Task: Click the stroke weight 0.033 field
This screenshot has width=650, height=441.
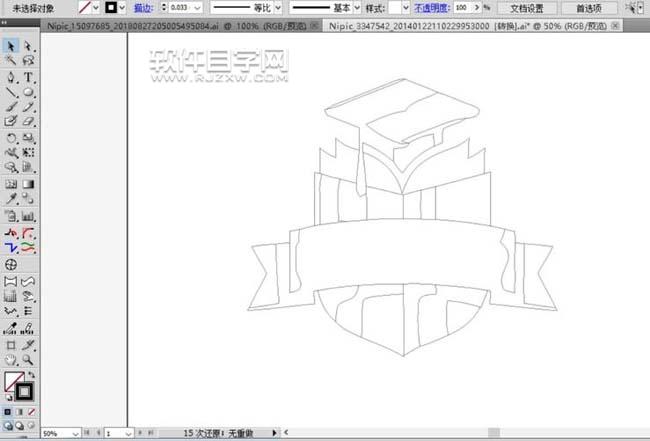Action: click(x=180, y=7)
